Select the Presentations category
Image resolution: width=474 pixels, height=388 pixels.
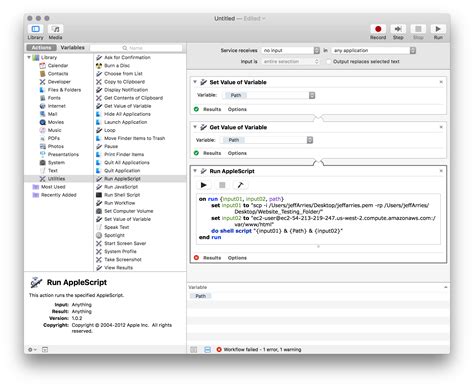tap(63, 154)
